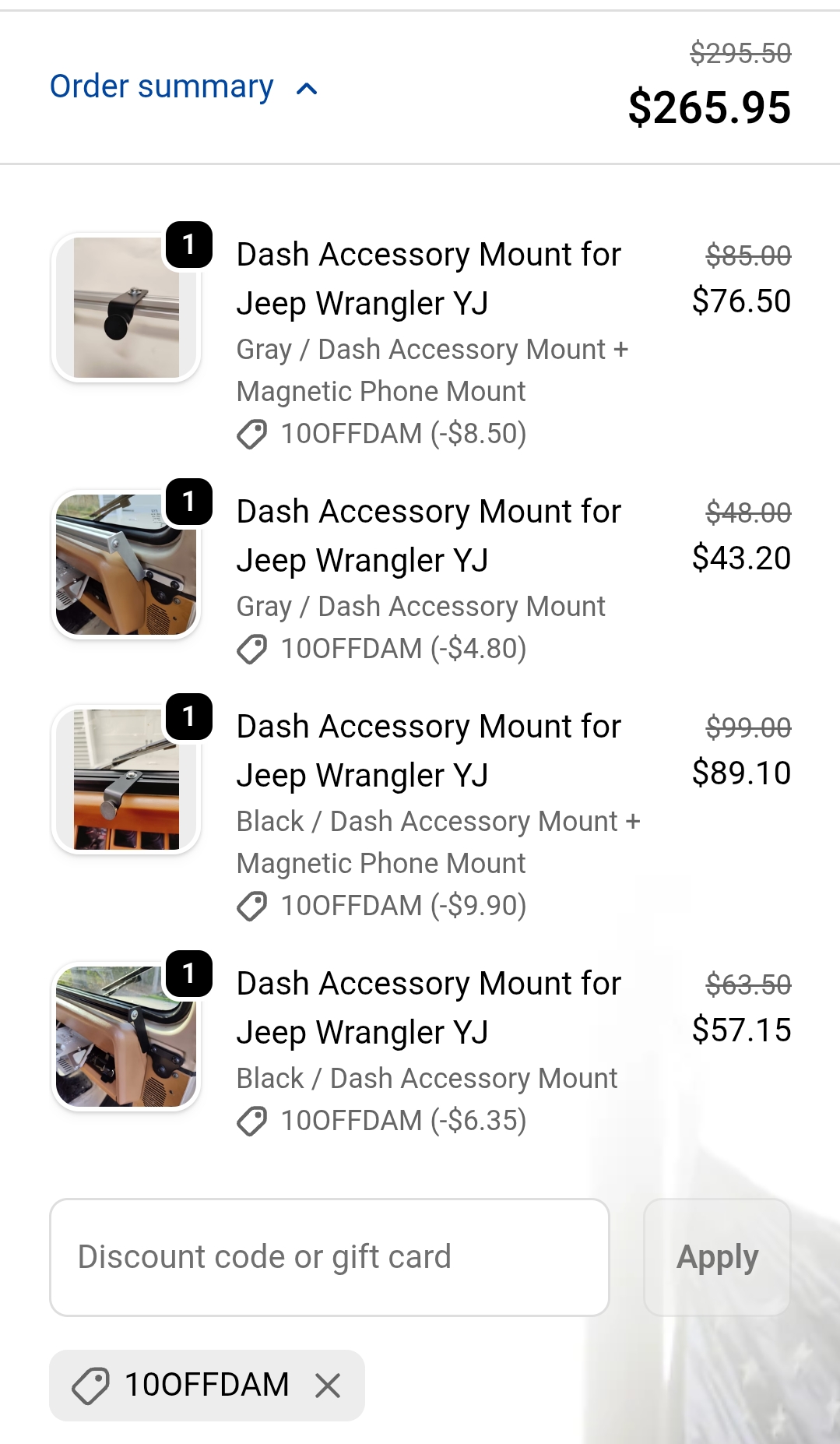This screenshot has width=840, height=1444.
Task: Click the discount tag icon showing -$6.35
Action: click(252, 1121)
